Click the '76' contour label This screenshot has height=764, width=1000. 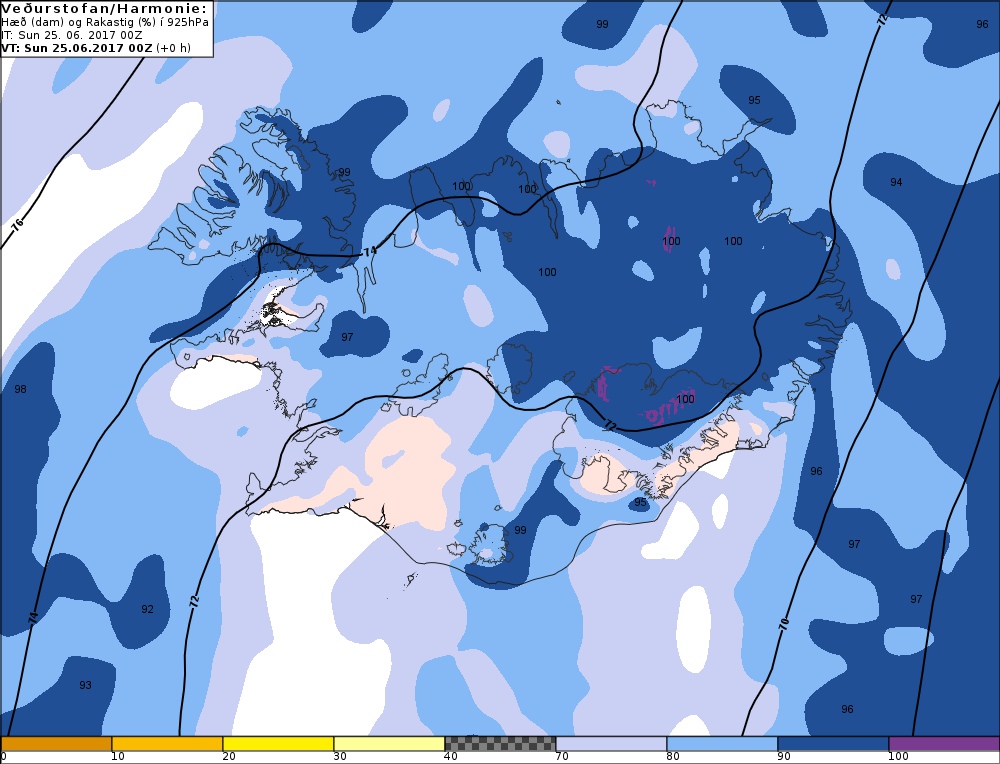coord(17,224)
